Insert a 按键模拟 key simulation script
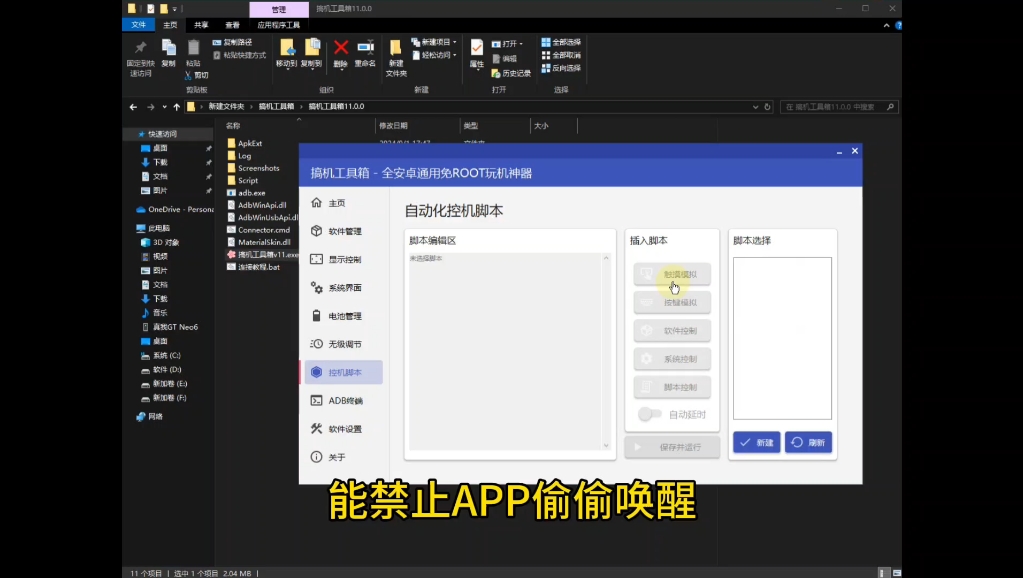1023x578 pixels. click(672, 302)
